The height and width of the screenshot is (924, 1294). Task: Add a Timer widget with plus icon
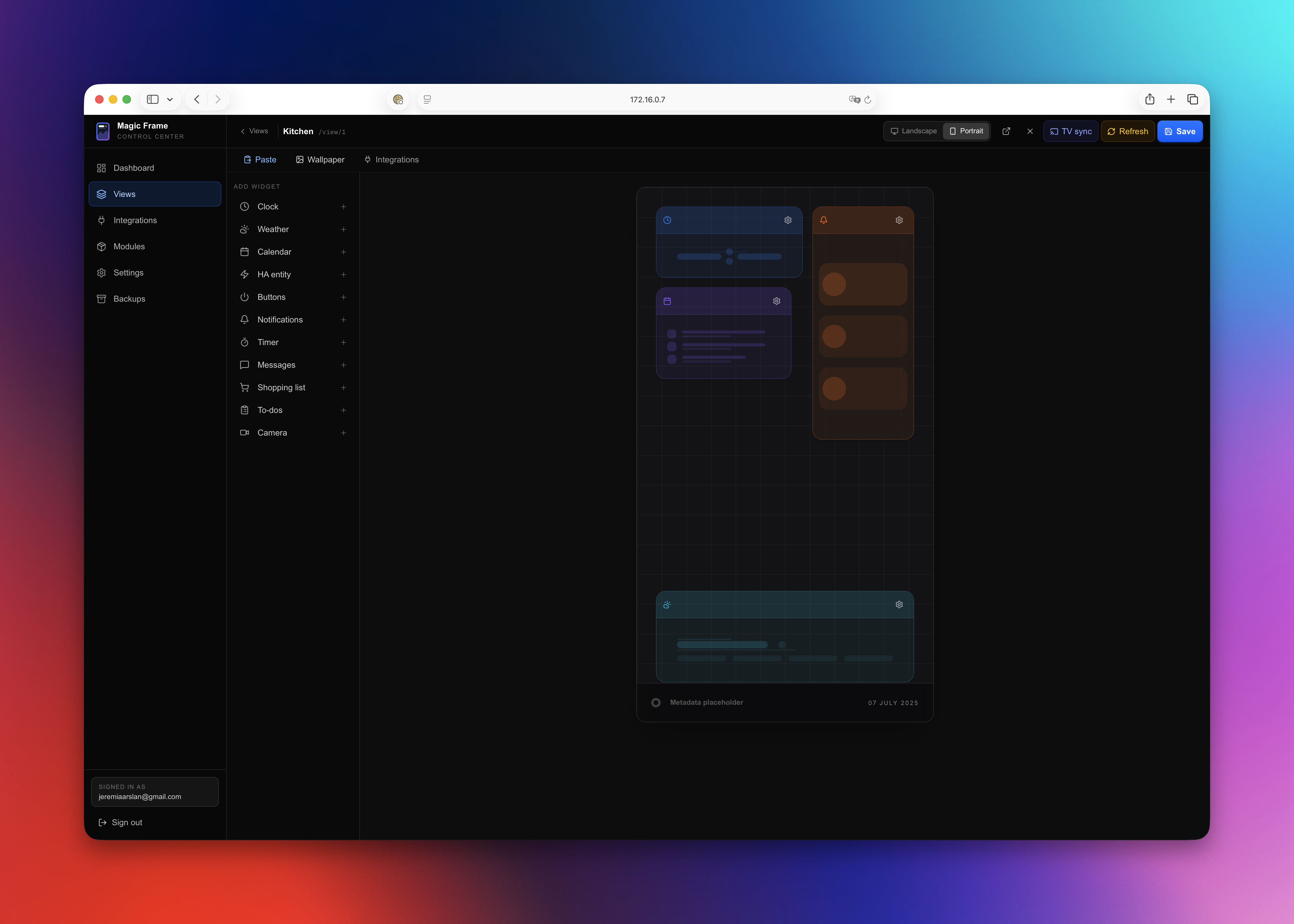(x=344, y=342)
